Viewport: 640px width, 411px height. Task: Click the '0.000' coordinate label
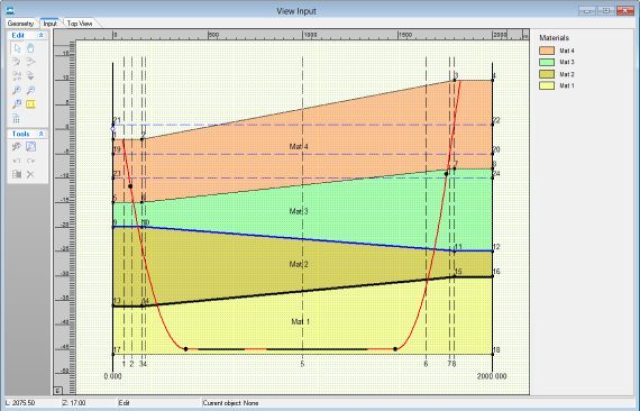(x=113, y=376)
